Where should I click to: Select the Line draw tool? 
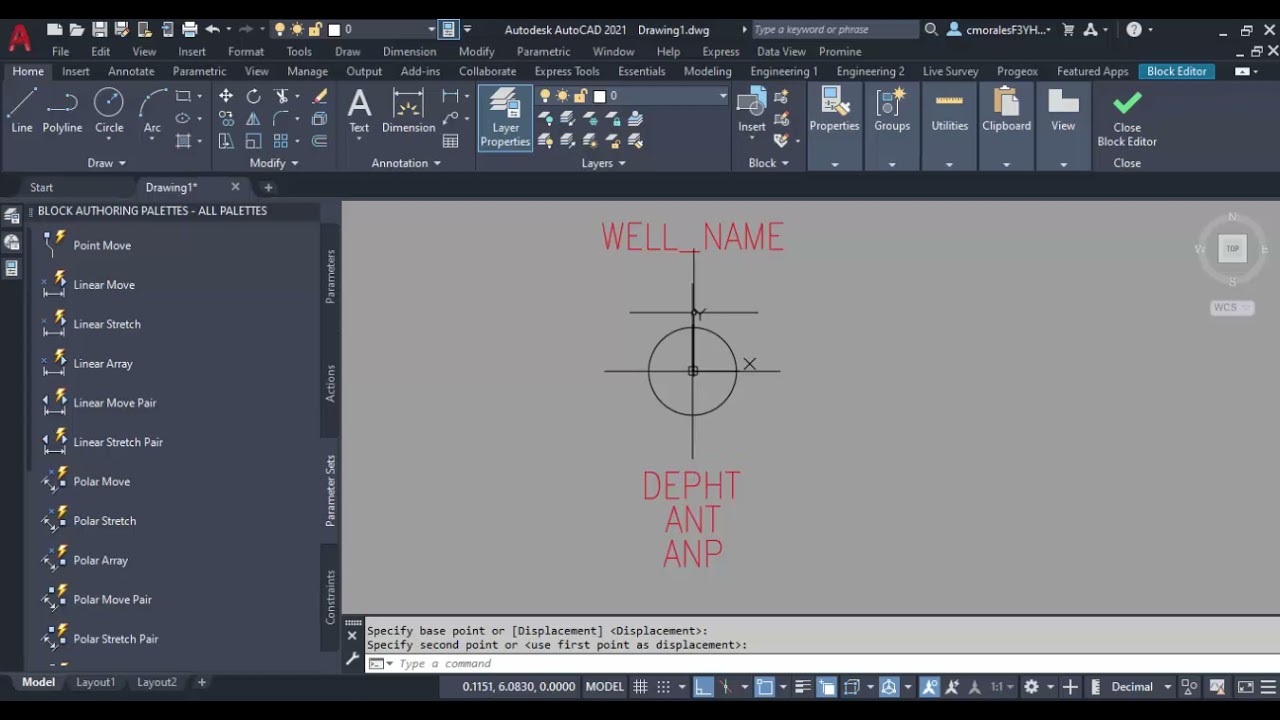pos(22,110)
